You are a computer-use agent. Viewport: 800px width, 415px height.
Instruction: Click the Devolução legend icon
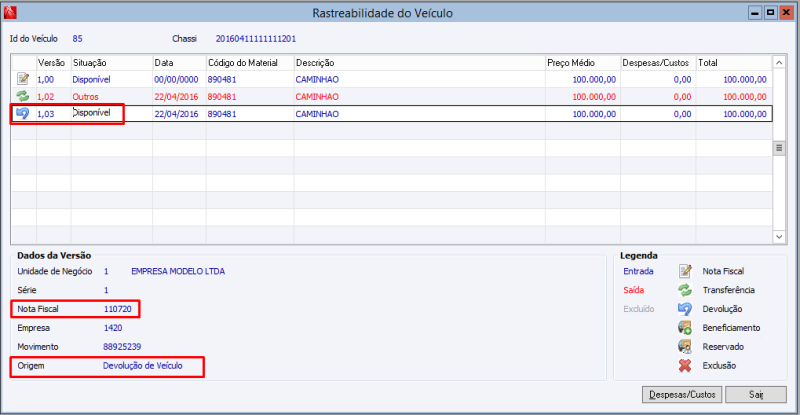pos(685,309)
